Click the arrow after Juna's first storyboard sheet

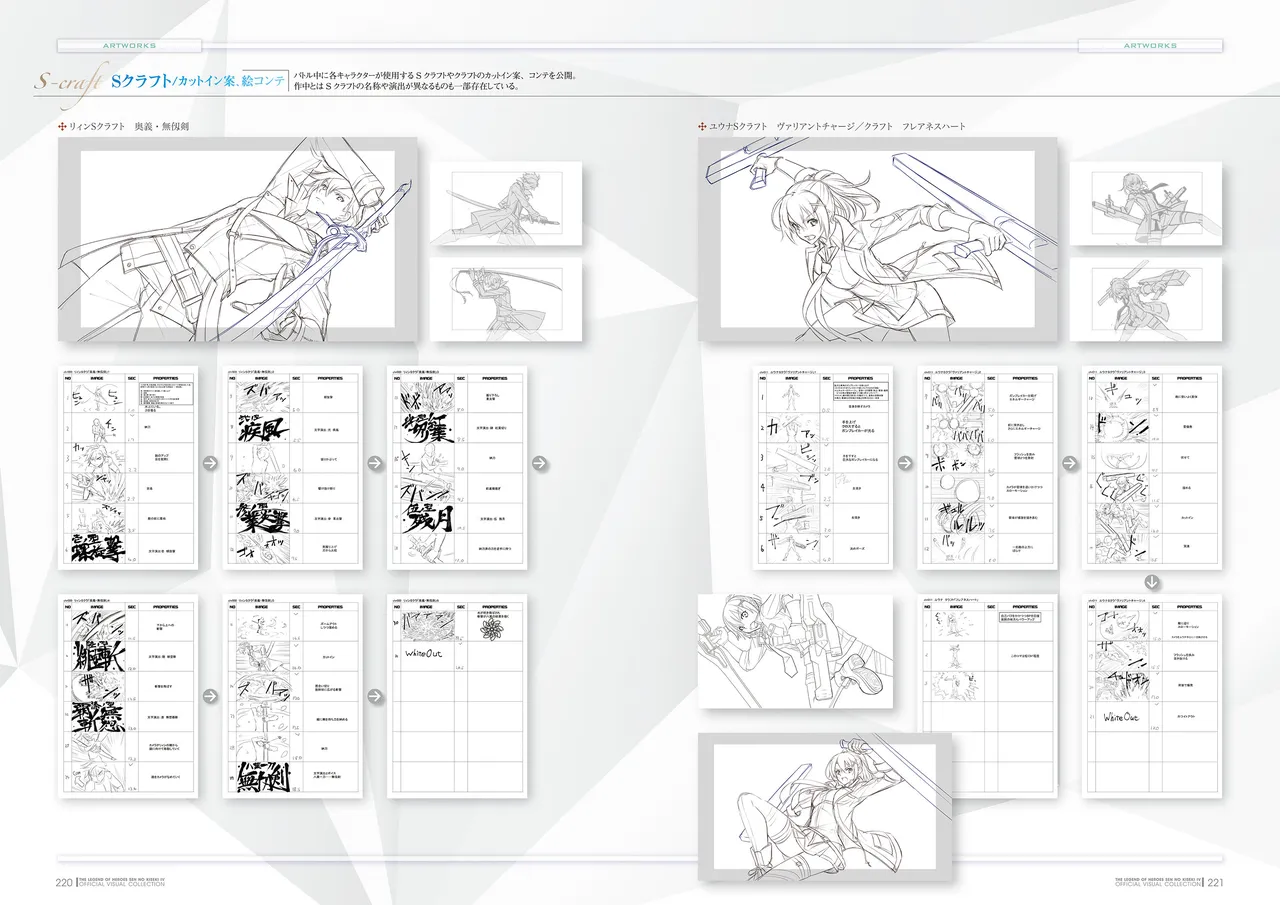904,463
